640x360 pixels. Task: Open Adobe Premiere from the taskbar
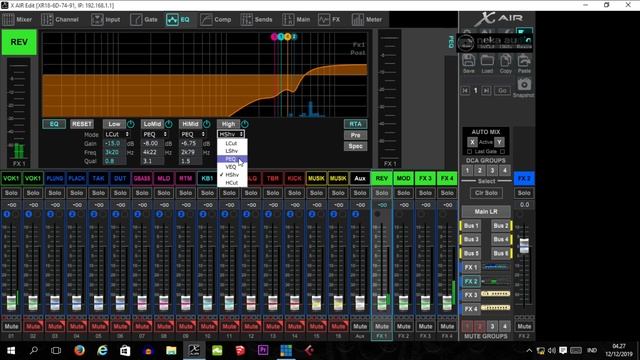(x=263, y=350)
